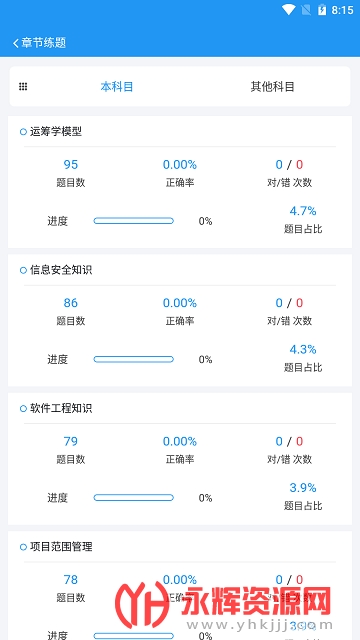
Task: Open the grid menu icon
Action: [23, 87]
